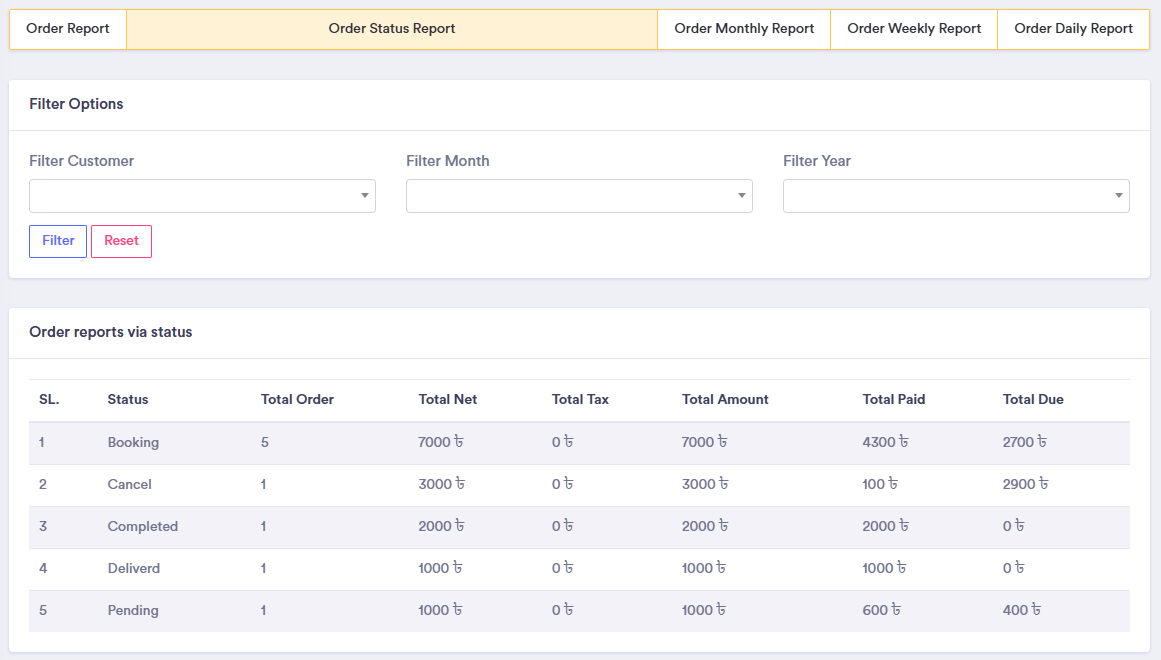
Task: Select the Pending status row
Action: (133, 611)
